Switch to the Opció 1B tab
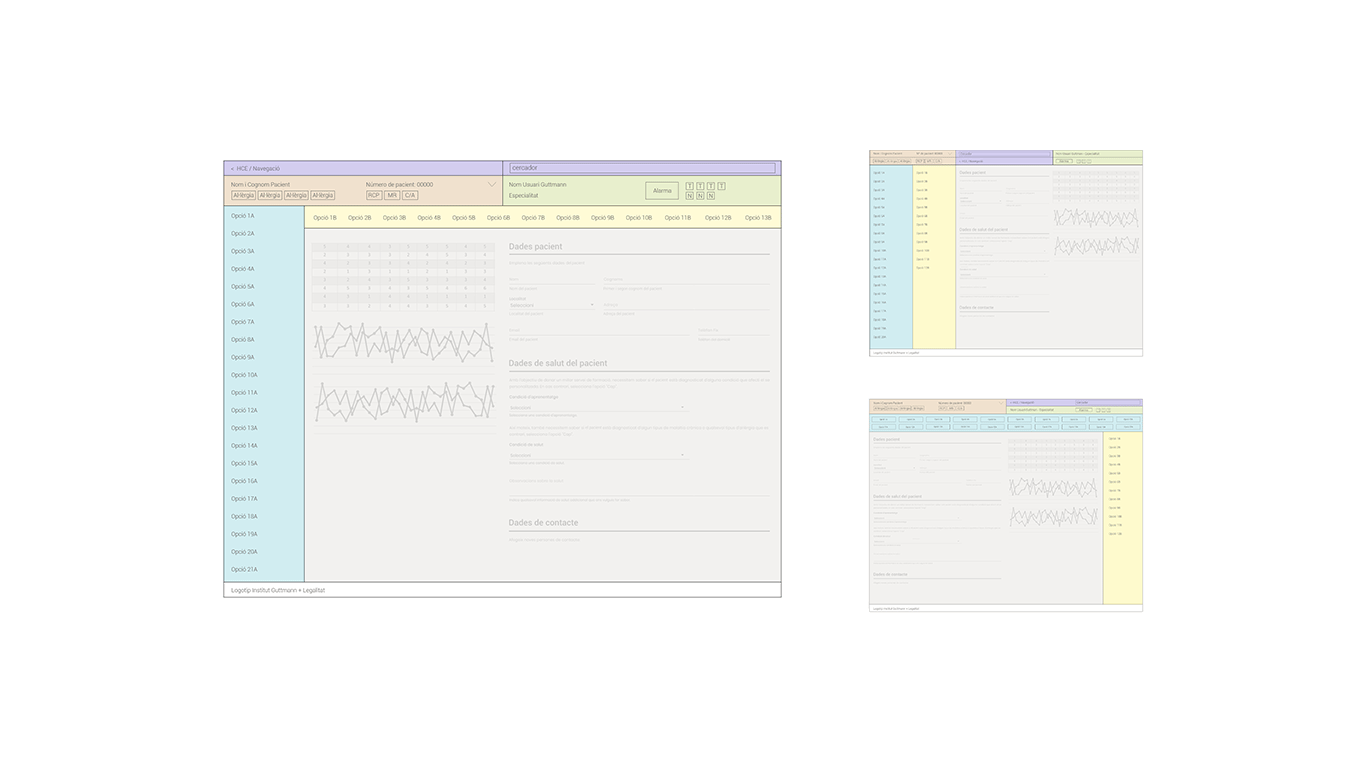 point(325,218)
